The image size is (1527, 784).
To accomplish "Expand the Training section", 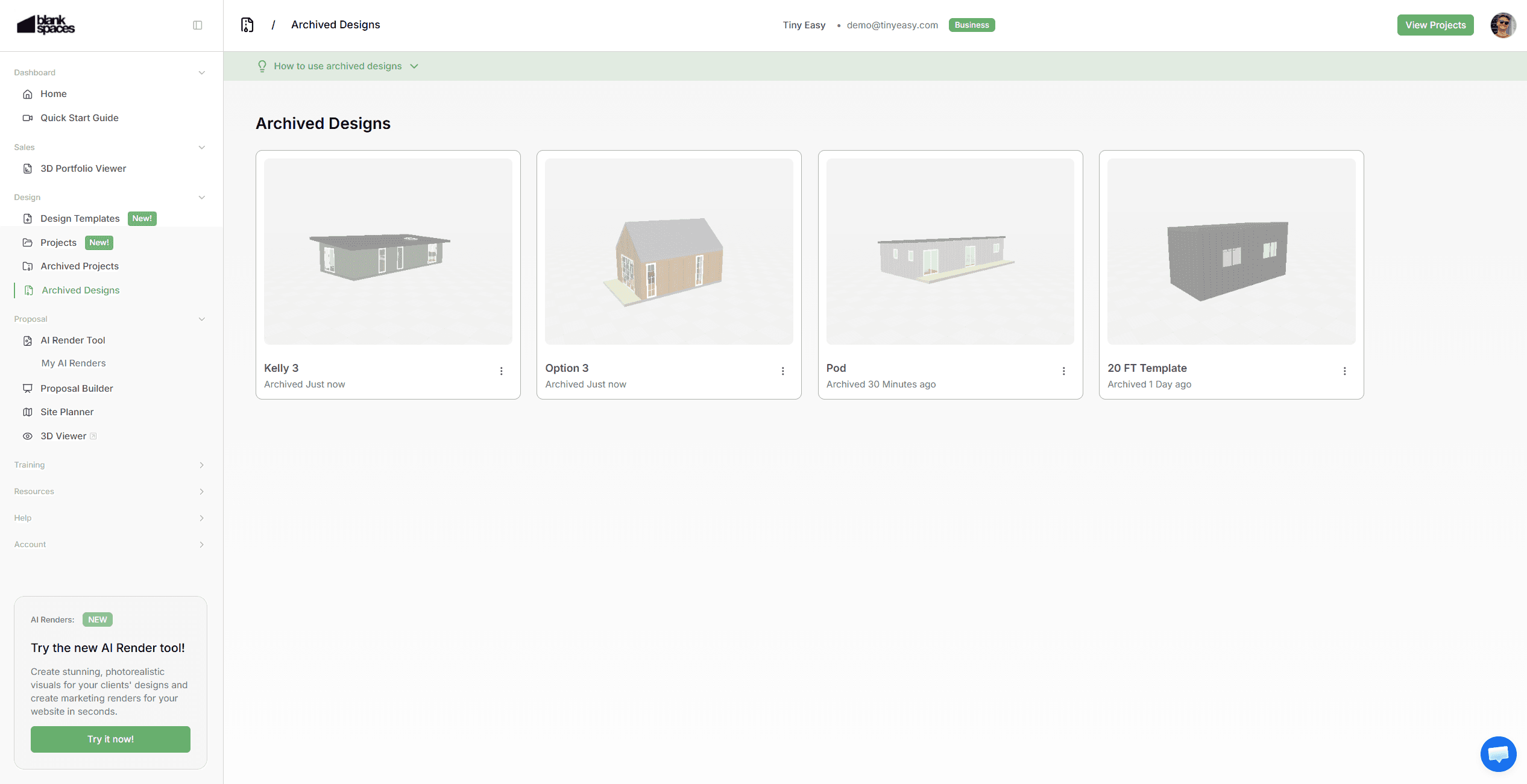I will pyautogui.click(x=201, y=465).
